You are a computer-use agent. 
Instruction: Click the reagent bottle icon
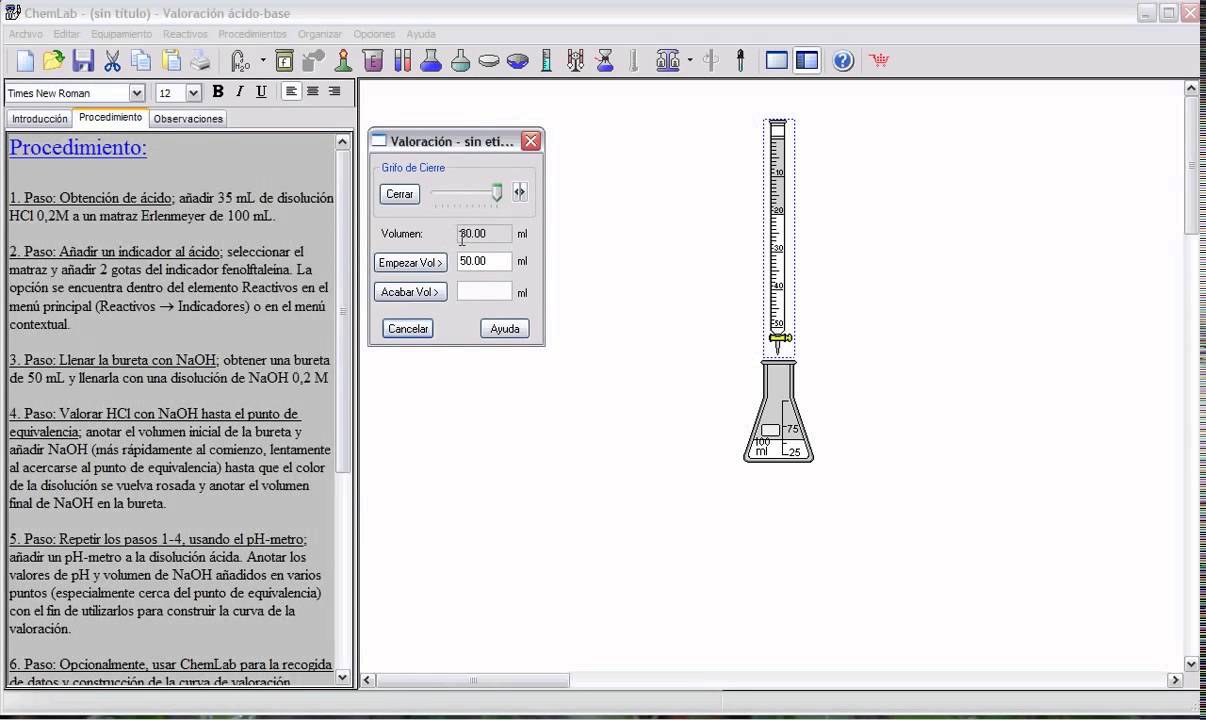(x=285, y=61)
